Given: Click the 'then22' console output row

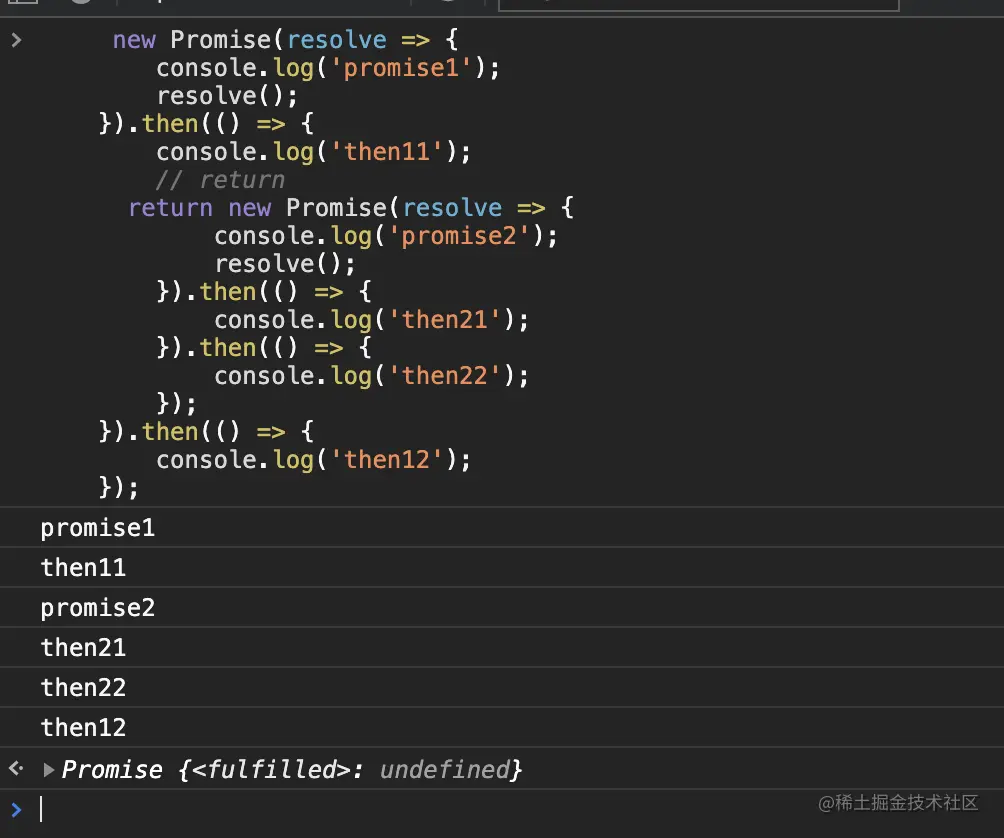Looking at the screenshot, I should 502,688.
